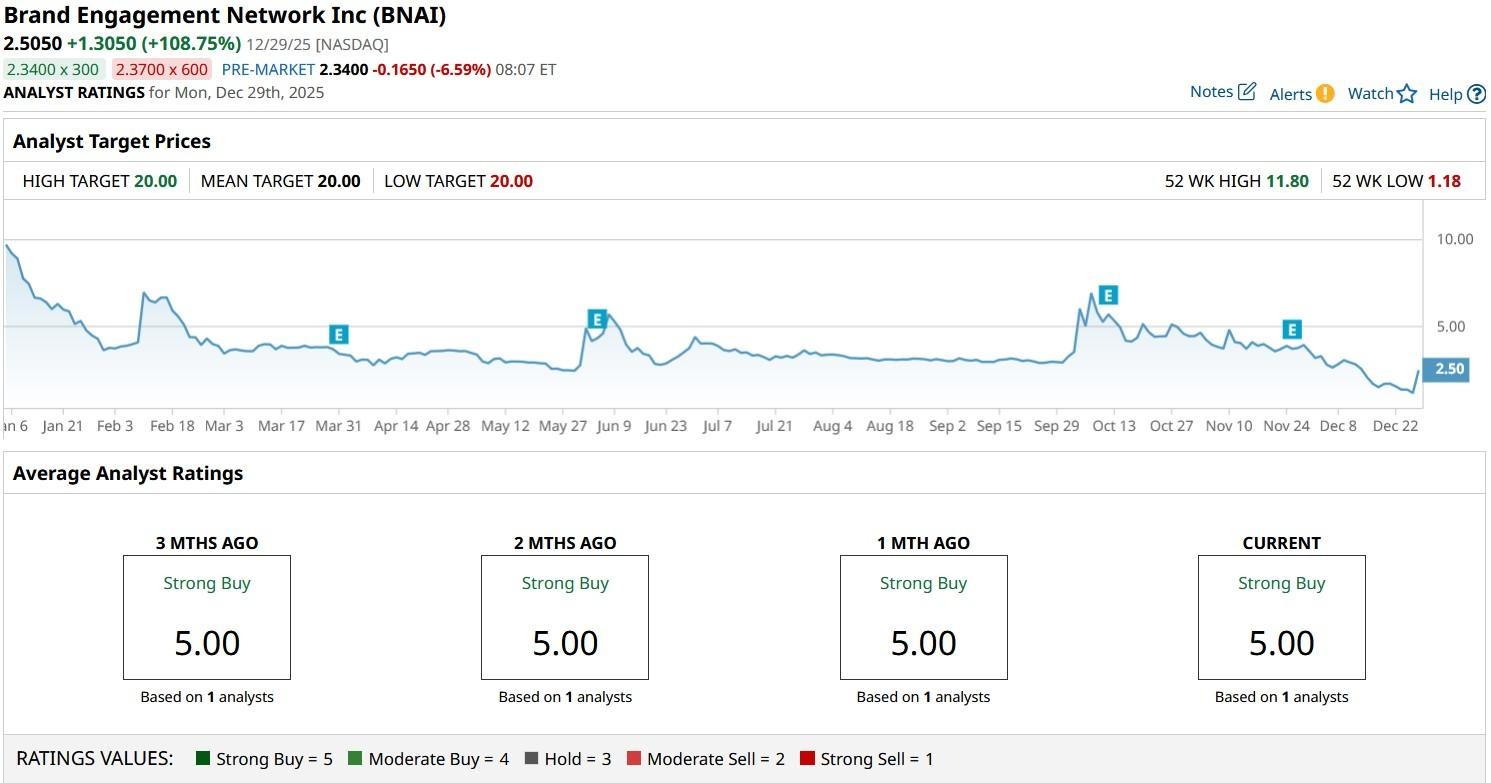Click the ANALYST RATINGS date line

coord(164,93)
